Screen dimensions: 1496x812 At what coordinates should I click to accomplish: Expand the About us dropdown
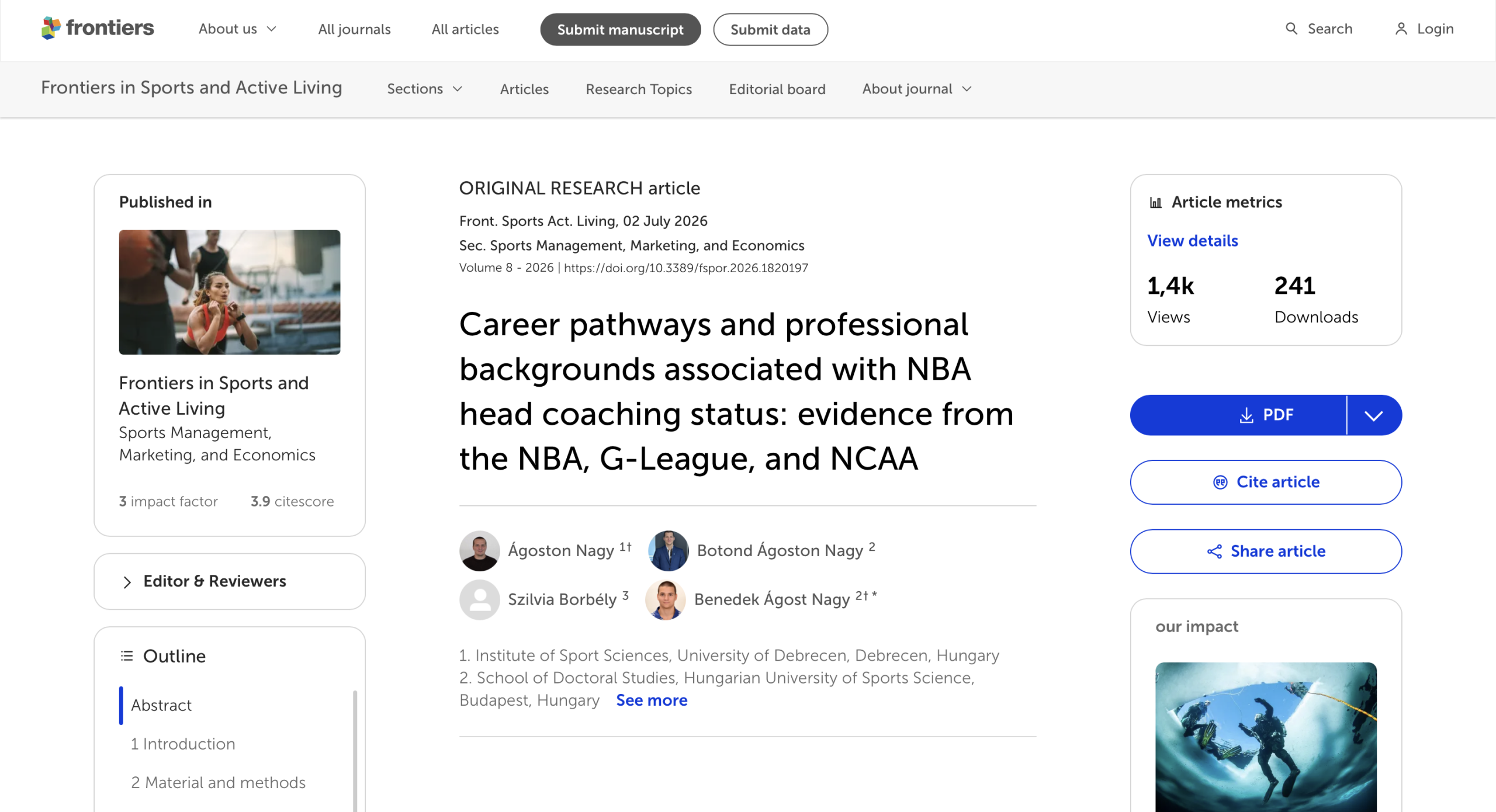(237, 29)
